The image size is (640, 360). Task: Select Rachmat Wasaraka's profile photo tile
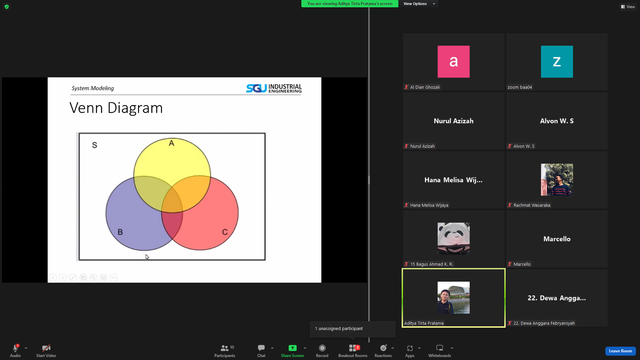[557, 180]
